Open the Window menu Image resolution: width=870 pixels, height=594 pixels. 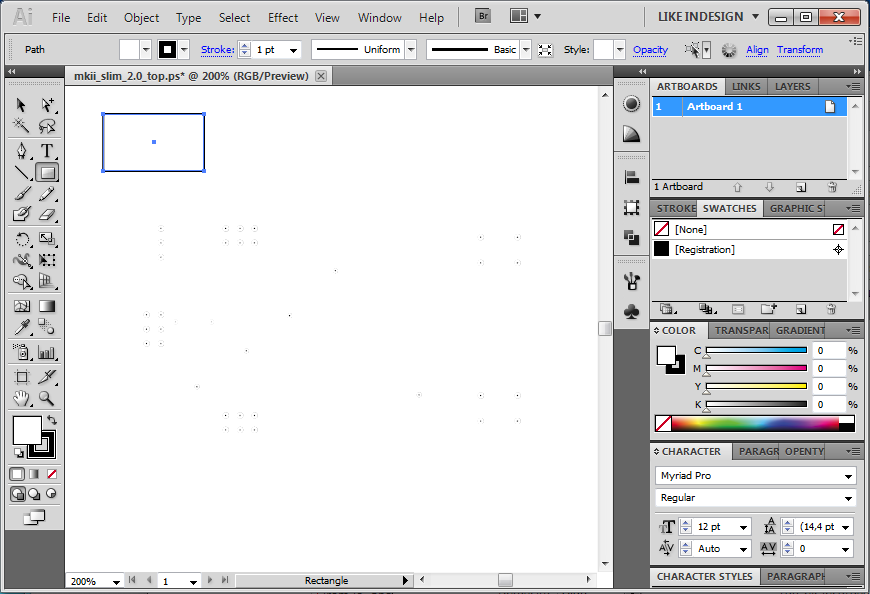pyautogui.click(x=380, y=18)
